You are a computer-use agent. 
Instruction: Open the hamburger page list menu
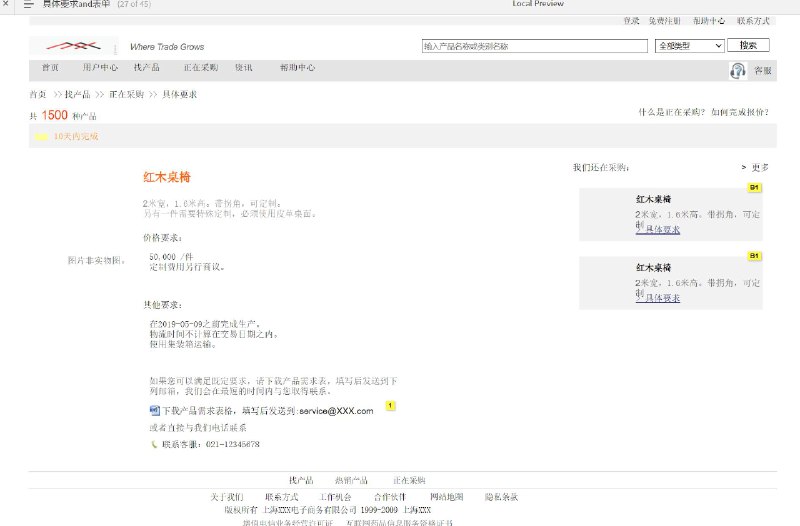pyautogui.click(x=29, y=4)
